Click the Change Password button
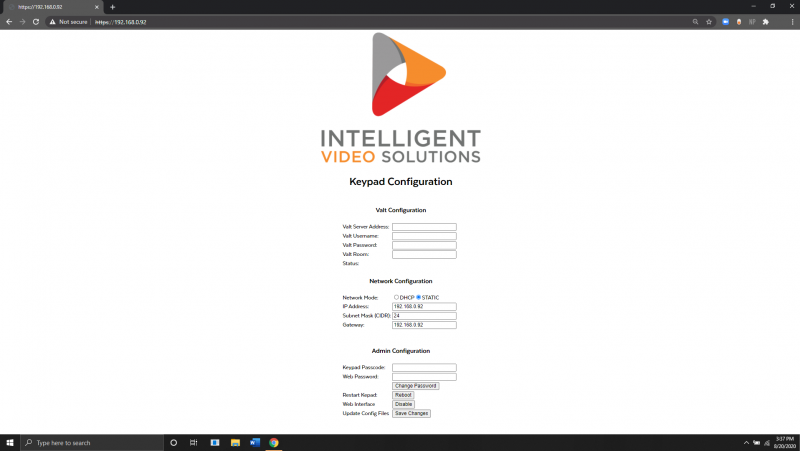This screenshot has height=451, width=800. (x=415, y=386)
